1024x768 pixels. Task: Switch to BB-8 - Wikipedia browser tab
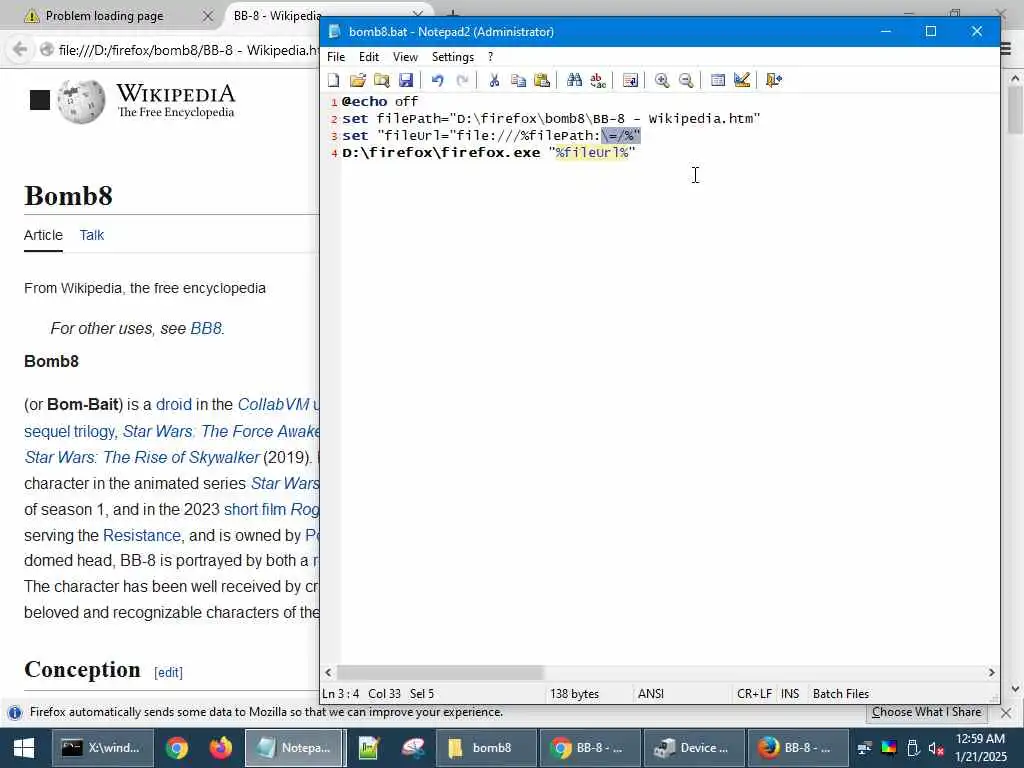pyautogui.click(x=278, y=16)
